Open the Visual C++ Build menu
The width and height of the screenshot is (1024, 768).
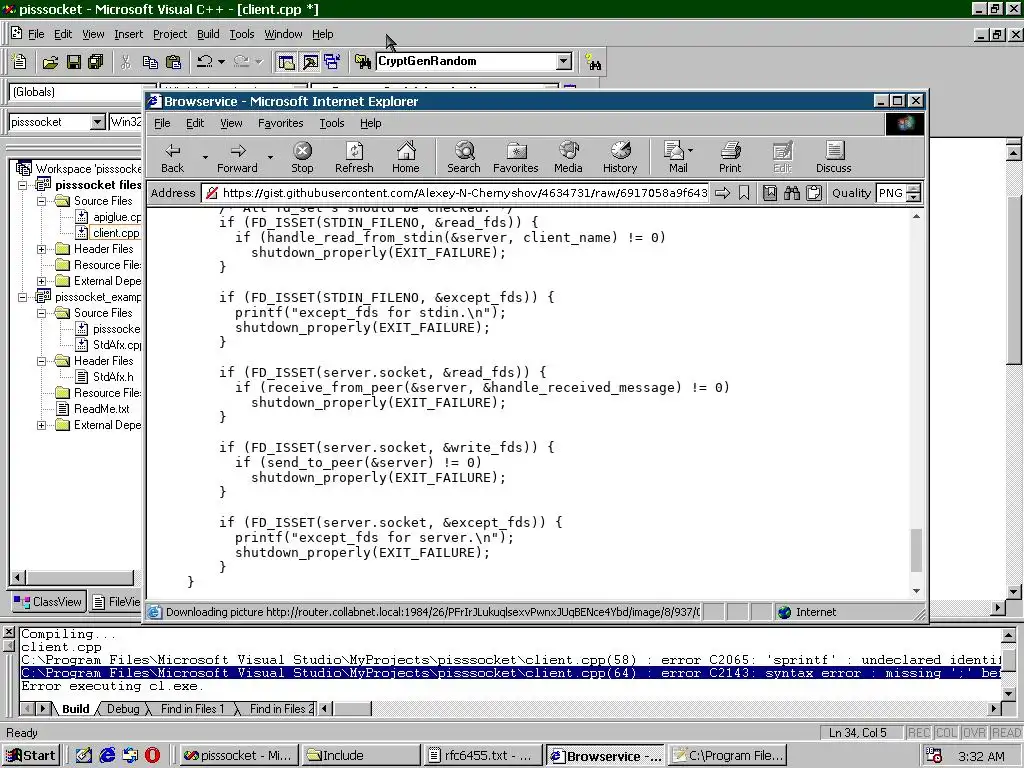point(208,34)
